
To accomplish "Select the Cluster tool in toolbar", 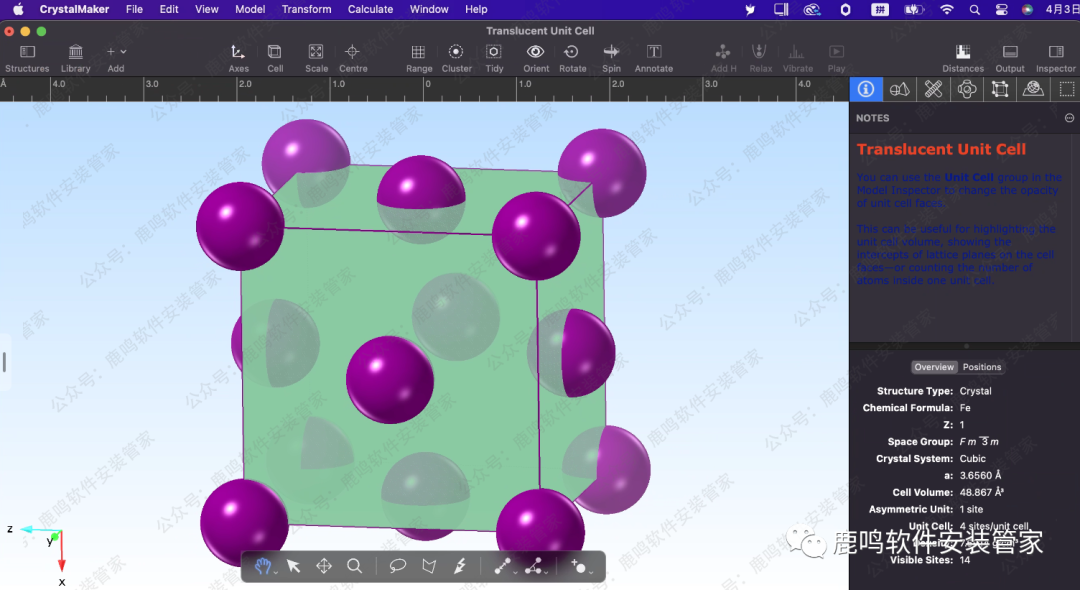I will point(456,52).
